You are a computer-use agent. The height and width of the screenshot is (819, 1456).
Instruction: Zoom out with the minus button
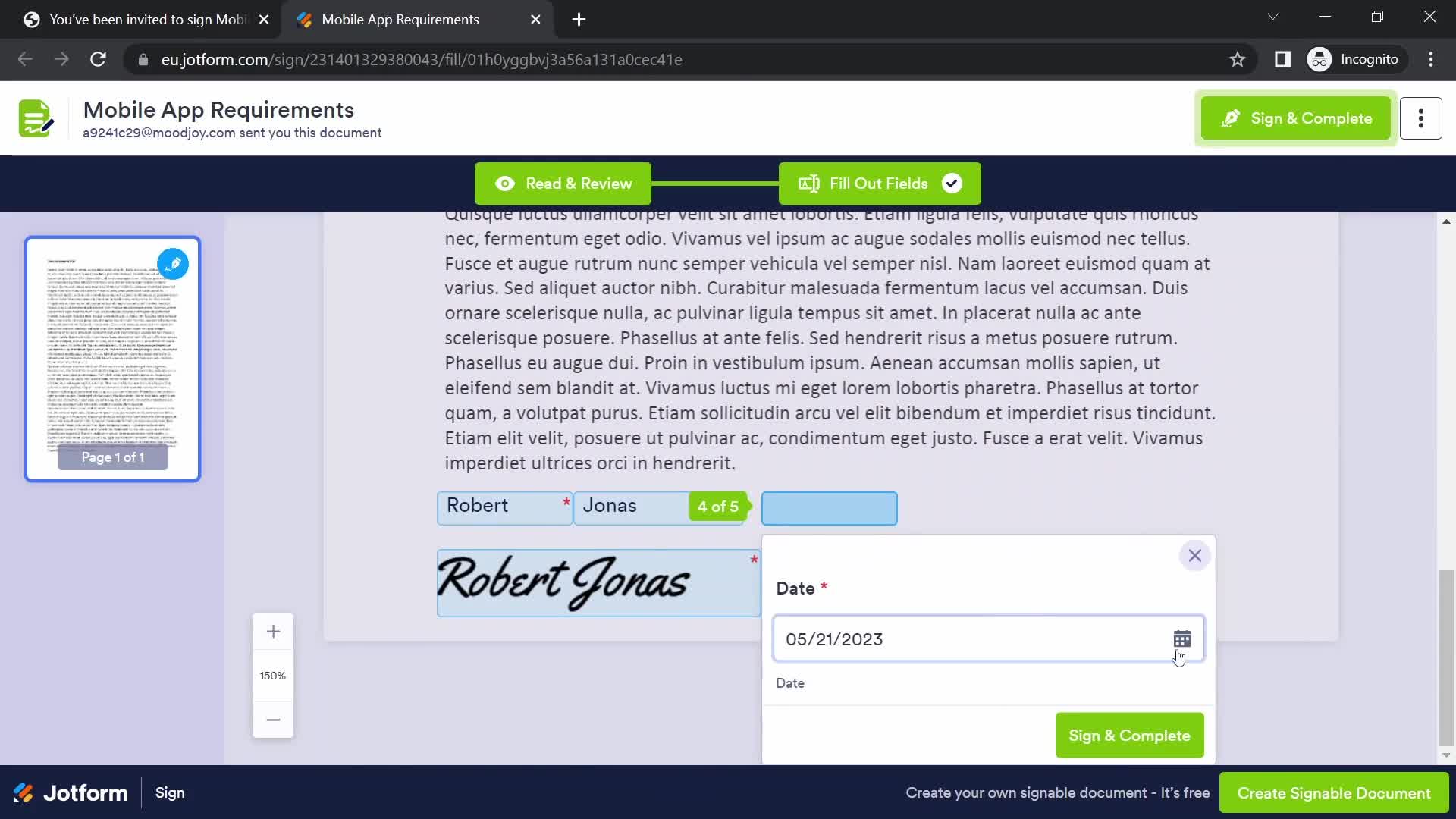click(273, 720)
